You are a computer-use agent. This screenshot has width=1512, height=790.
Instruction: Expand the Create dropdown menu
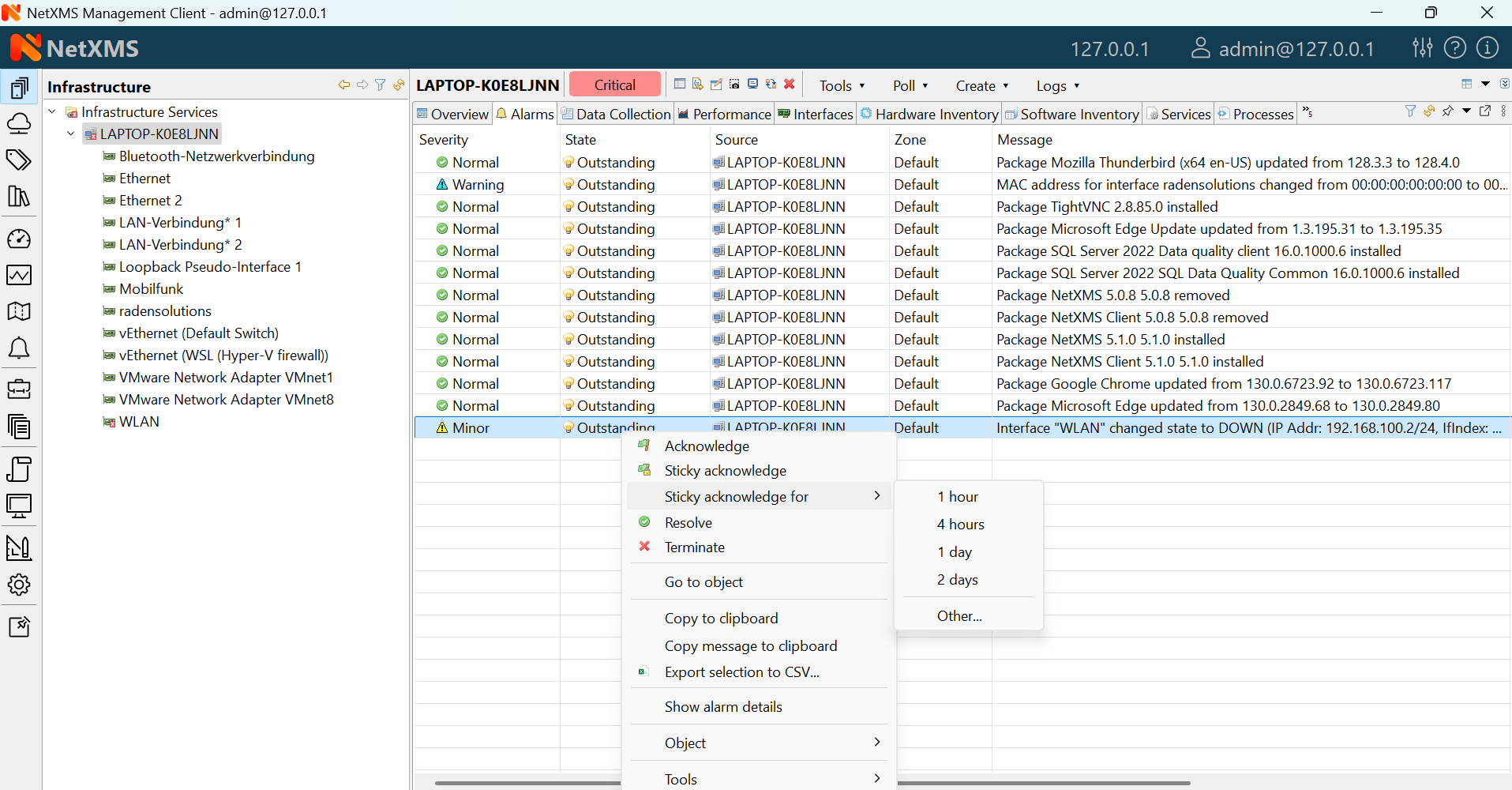pyautogui.click(x=981, y=85)
